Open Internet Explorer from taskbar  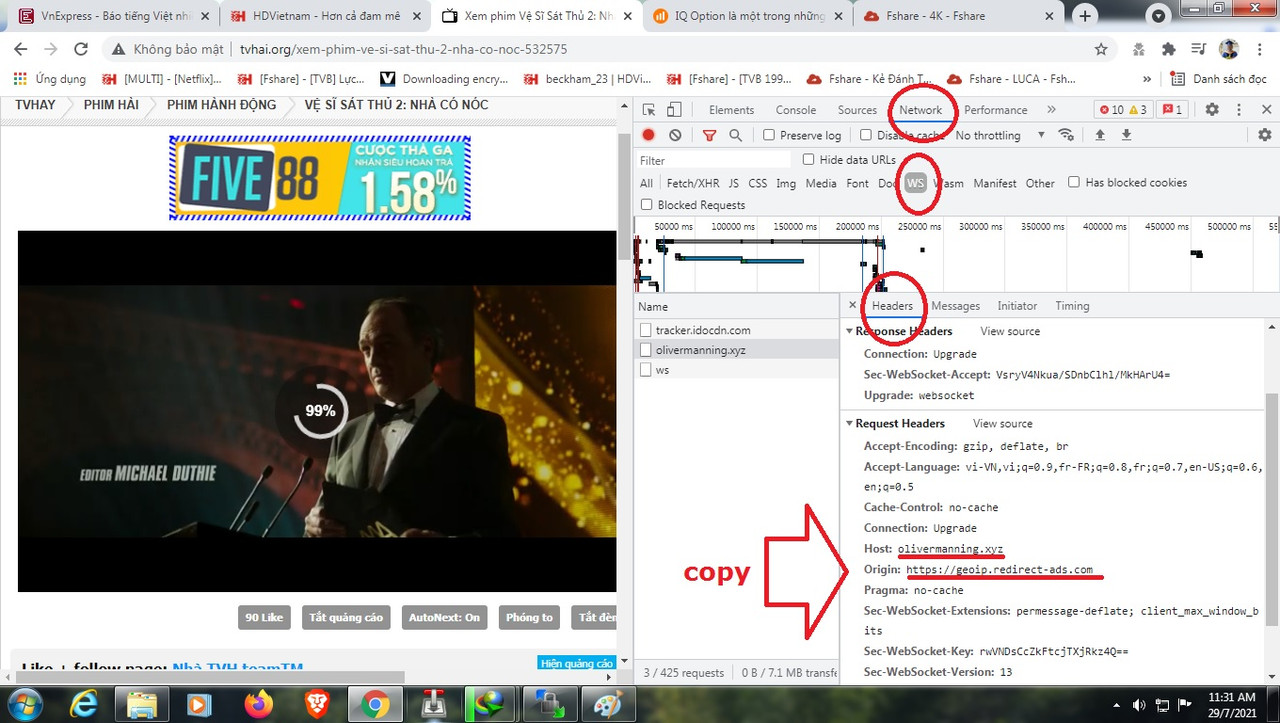tap(84, 705)
